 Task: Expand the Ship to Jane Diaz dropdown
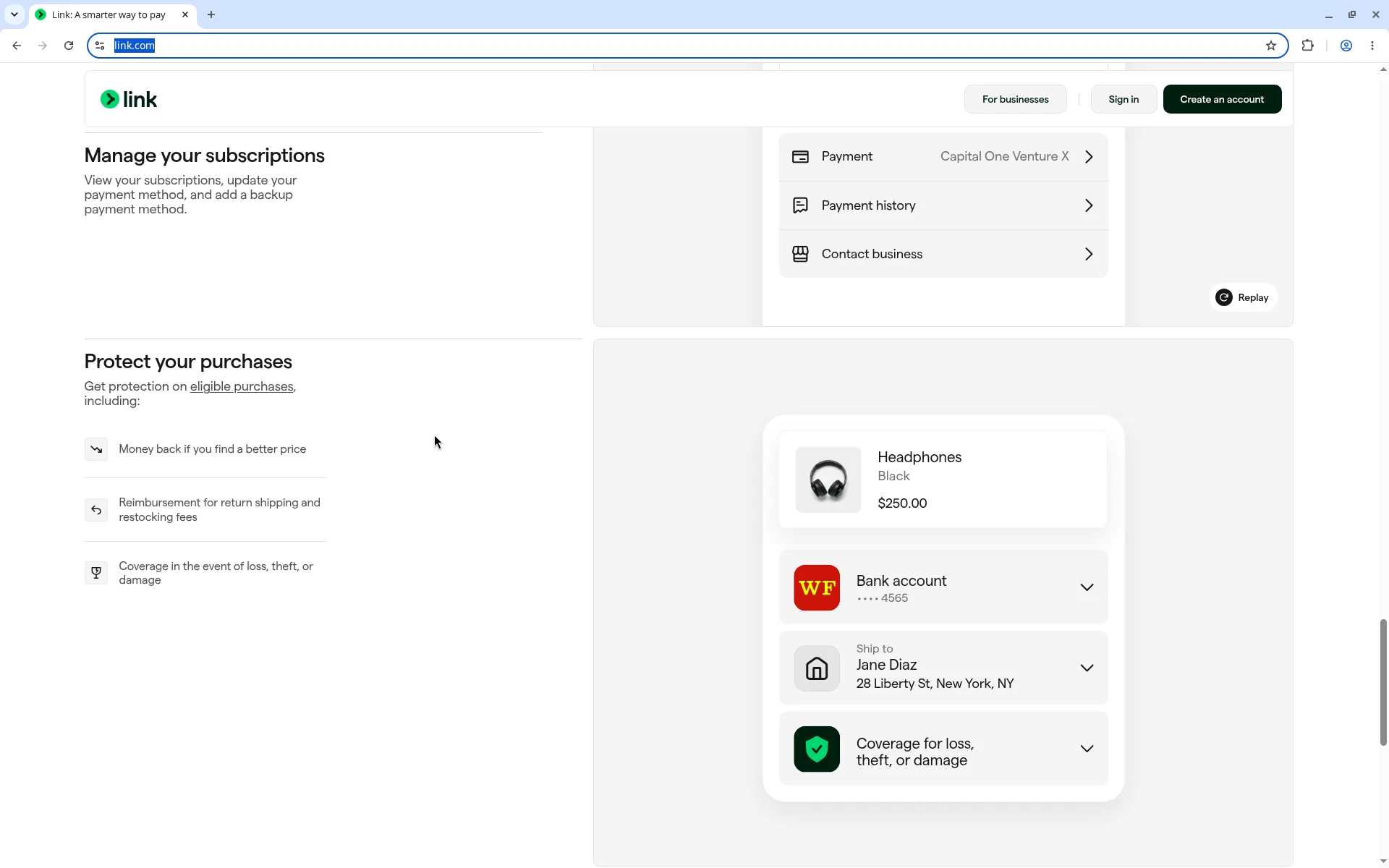click(x=1087, y=668)
